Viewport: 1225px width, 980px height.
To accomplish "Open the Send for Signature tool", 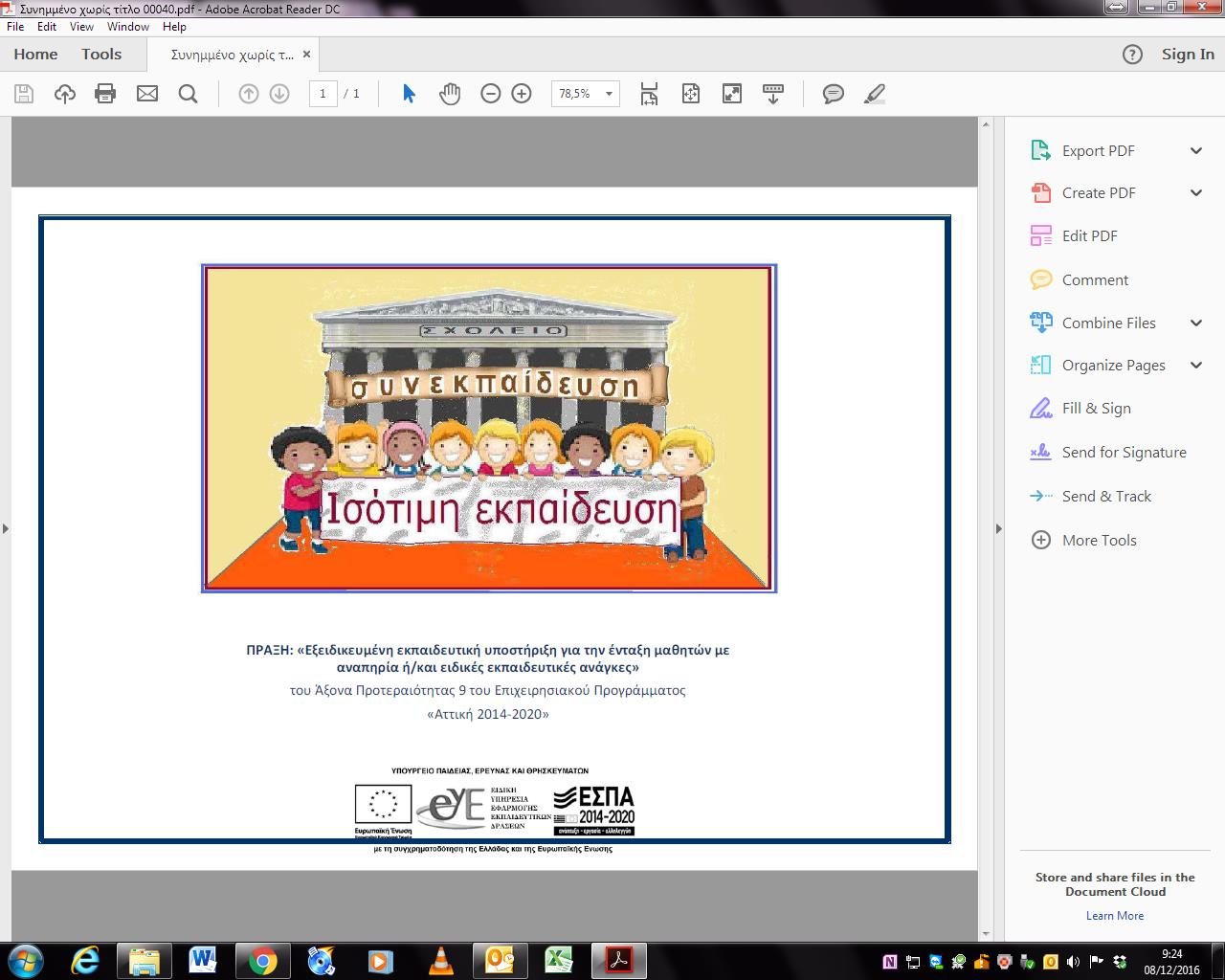I will tap(1124, 453).
